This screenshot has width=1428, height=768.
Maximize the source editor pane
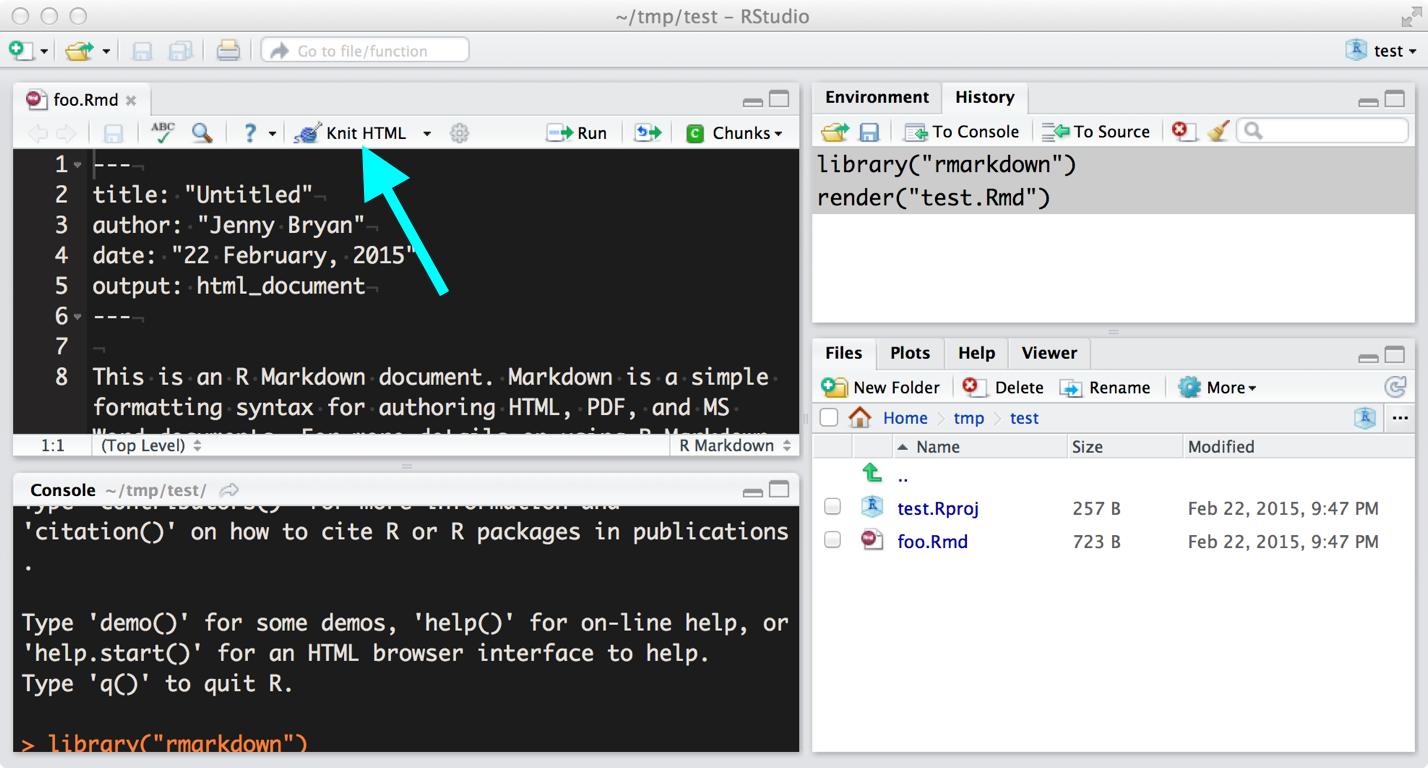tap(779, 99)
